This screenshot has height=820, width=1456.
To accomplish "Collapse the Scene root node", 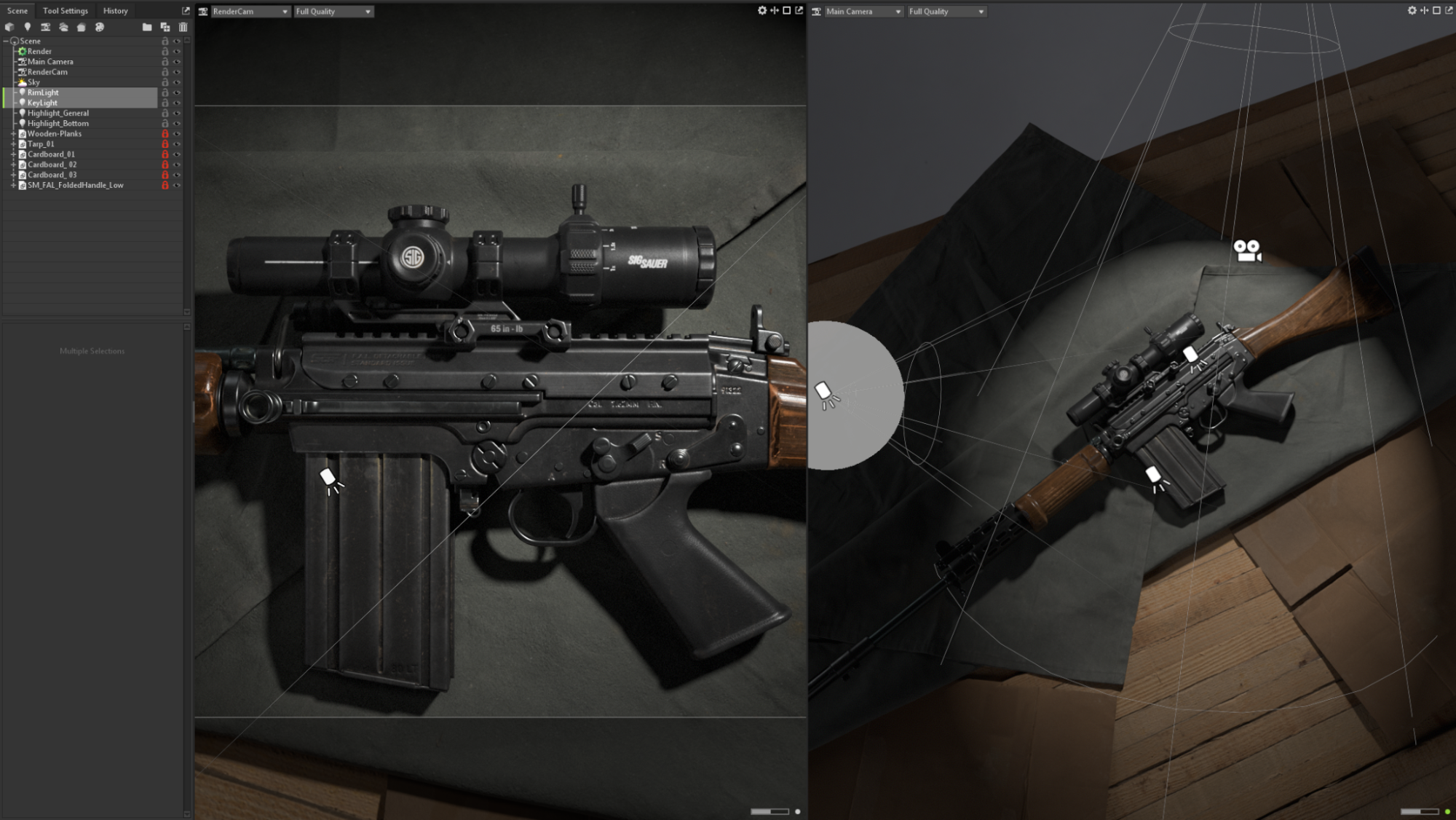I will click(6, 41).
